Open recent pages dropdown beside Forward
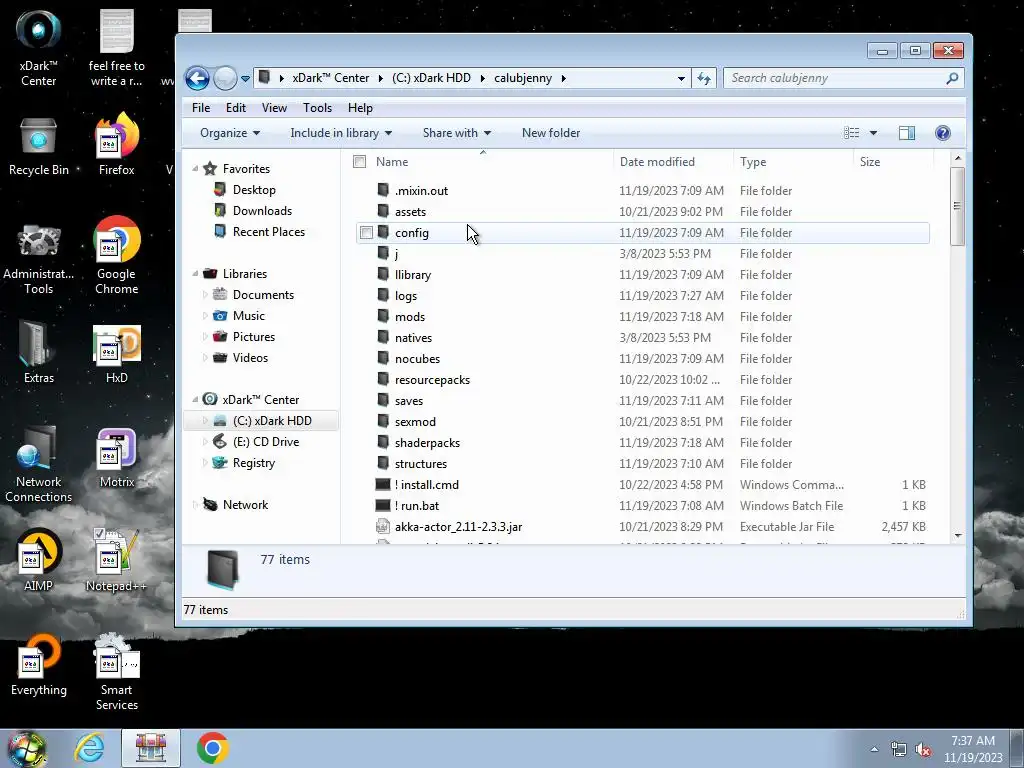1024x768 pixels. pyautogui.click(x=245, y=78)
